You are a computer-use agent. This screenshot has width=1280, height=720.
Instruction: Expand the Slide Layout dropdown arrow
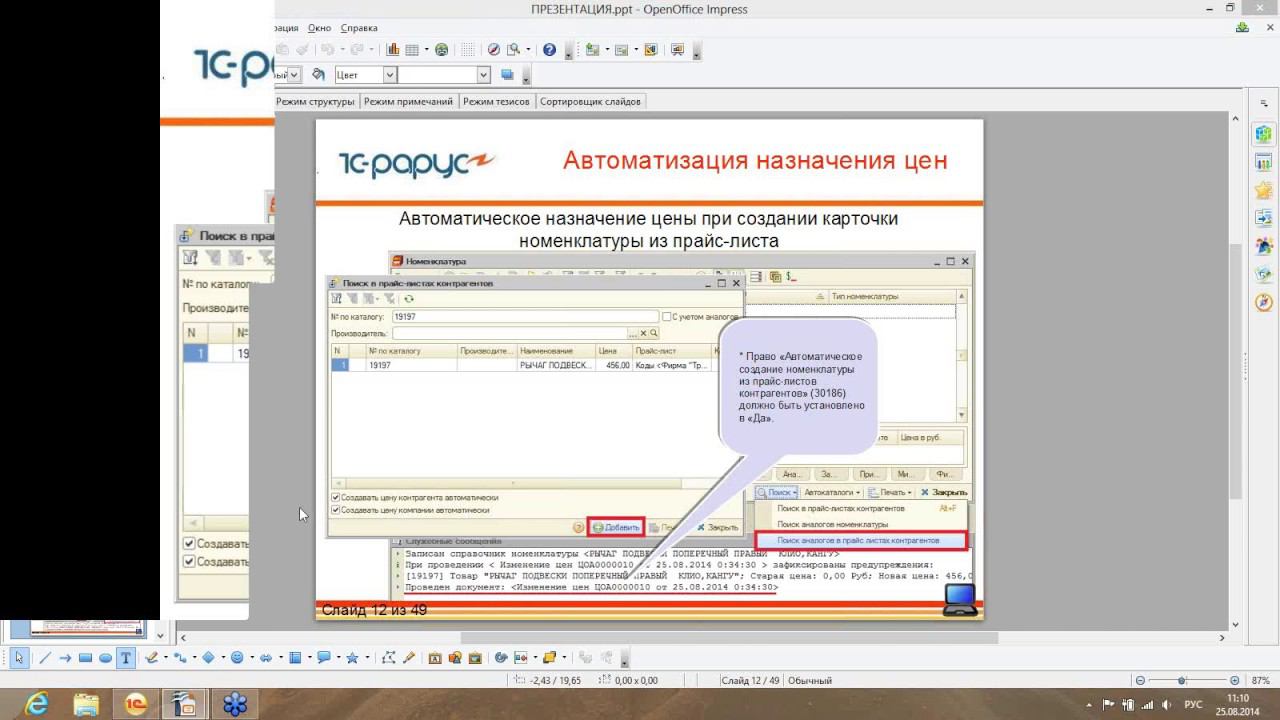(636, 49)
